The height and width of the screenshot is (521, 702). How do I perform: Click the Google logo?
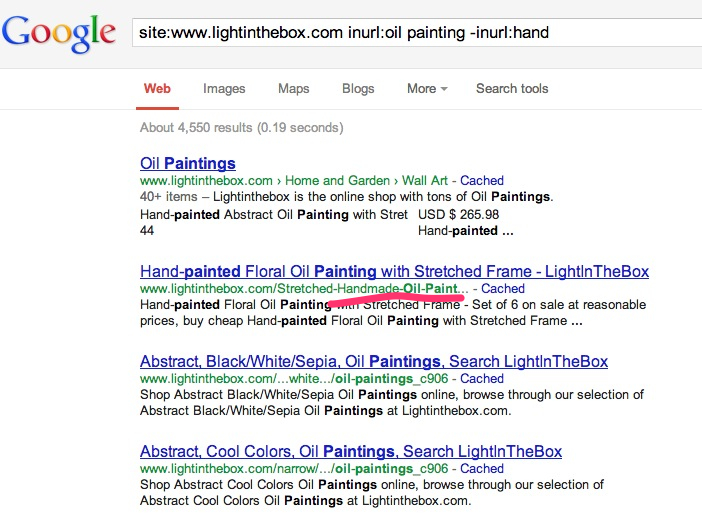[x=59, y=33]
